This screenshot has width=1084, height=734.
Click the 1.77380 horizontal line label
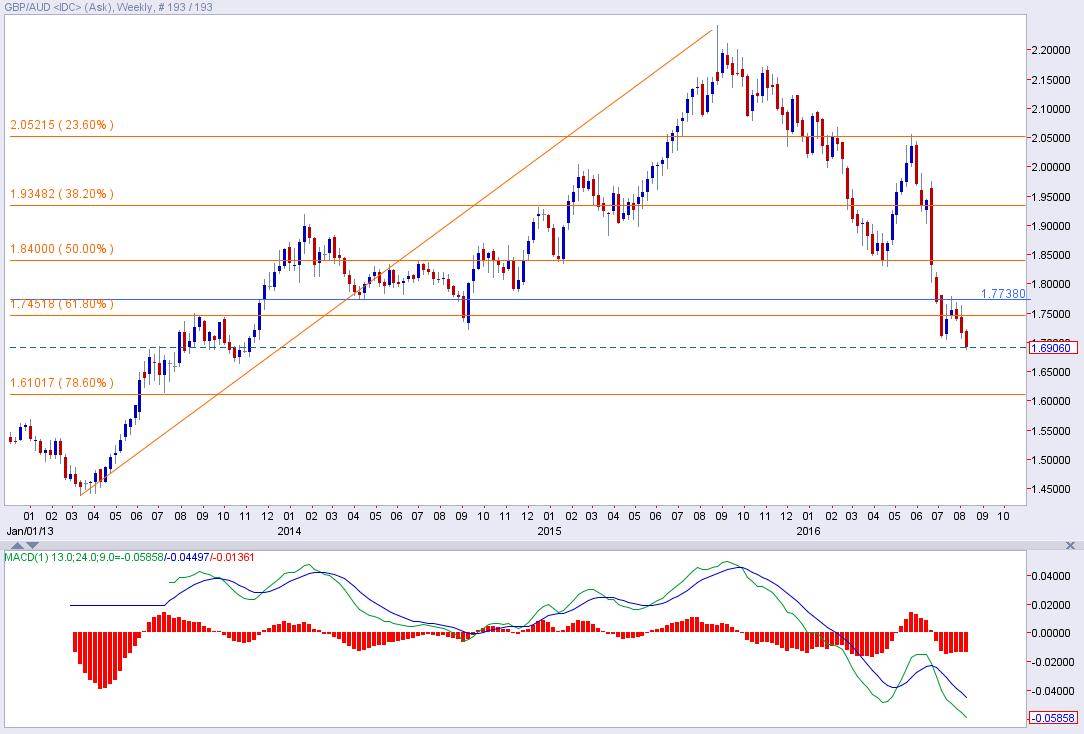[x=1003, y=294]
